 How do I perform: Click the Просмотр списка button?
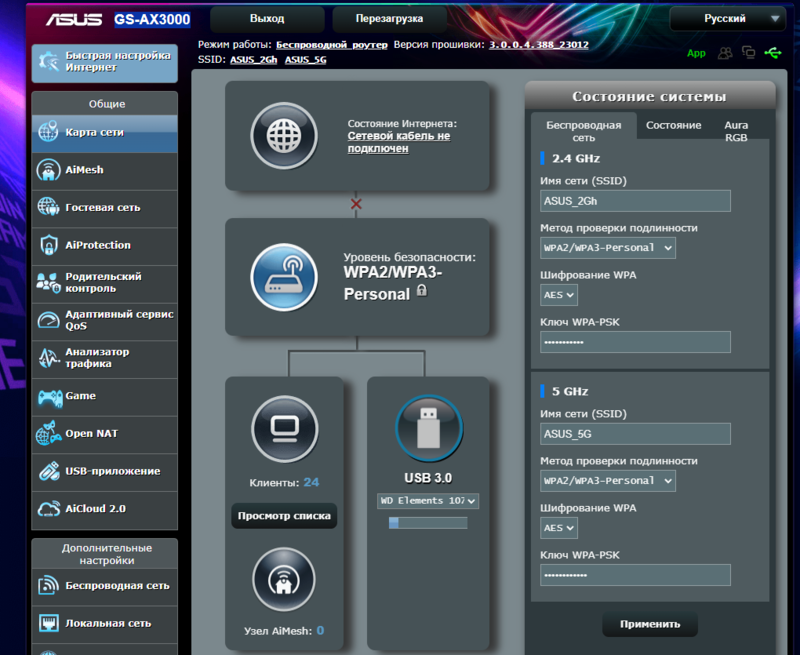[x=284, y=516]
